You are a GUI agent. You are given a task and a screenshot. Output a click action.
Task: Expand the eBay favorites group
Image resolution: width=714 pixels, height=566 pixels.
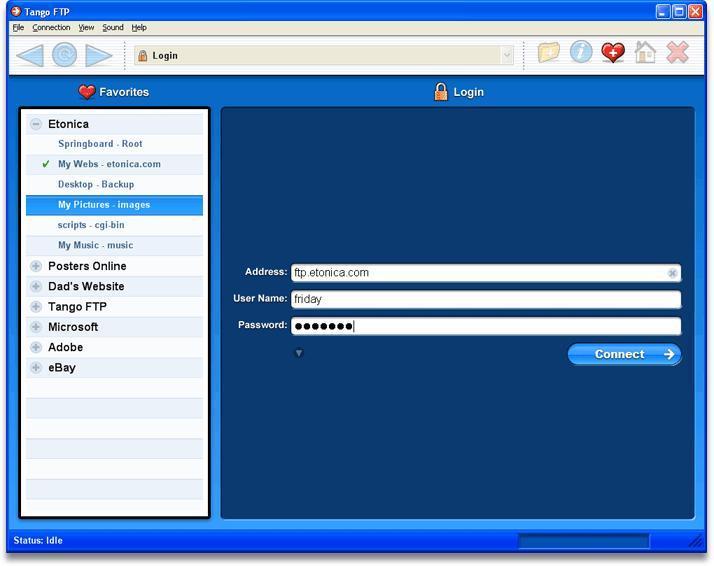[x=36, y=367]
